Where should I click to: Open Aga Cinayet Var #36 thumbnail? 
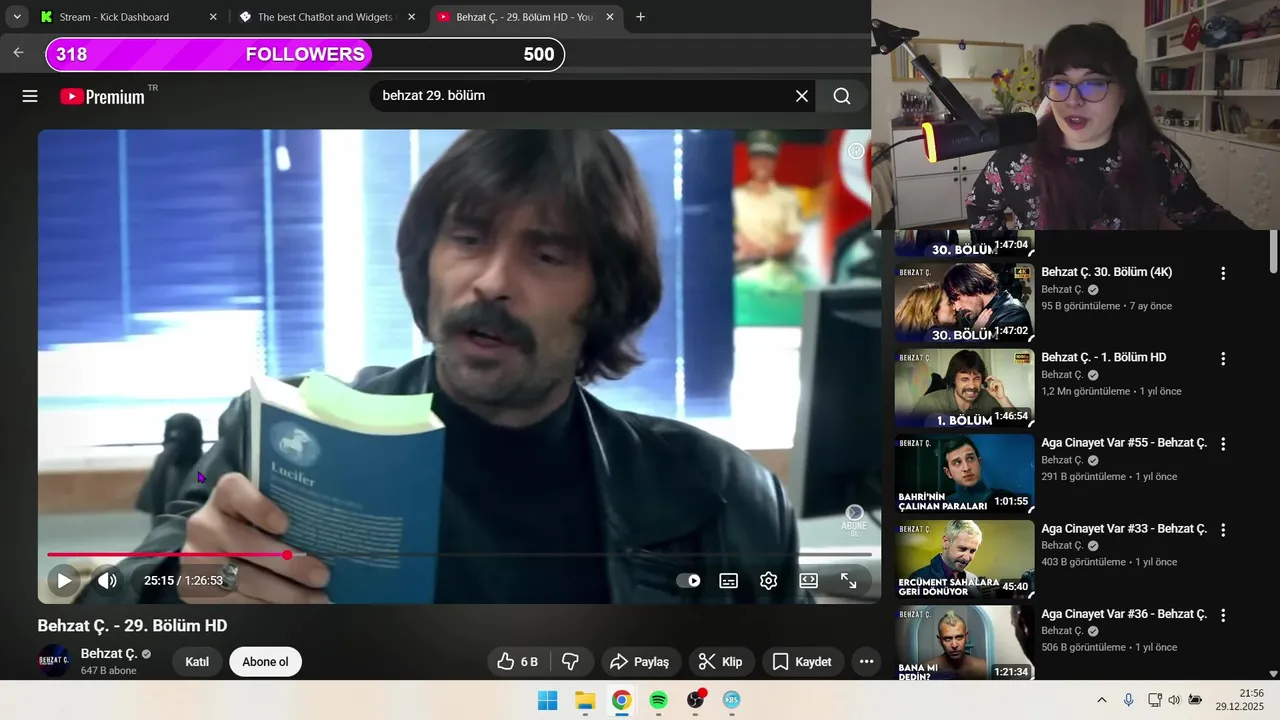pos(964,642)
